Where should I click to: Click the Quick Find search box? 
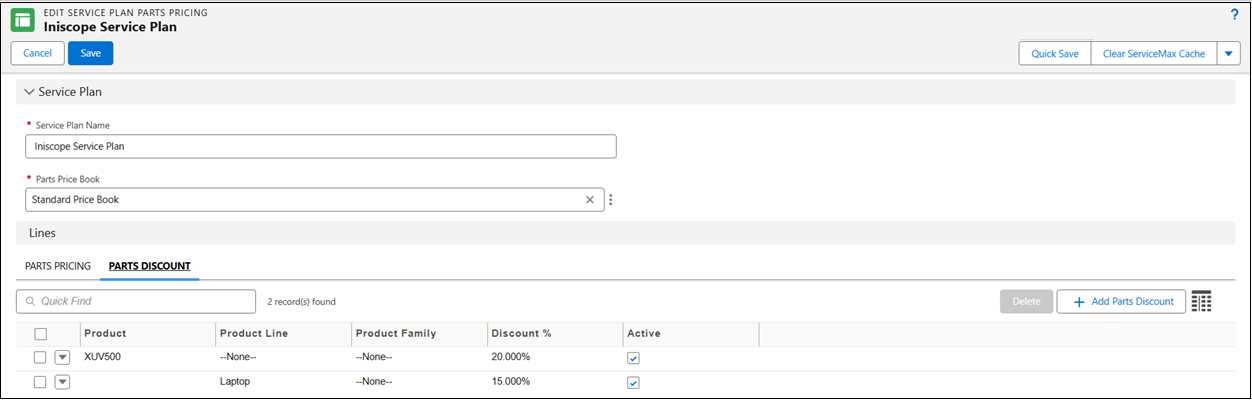tap(136, 301)
